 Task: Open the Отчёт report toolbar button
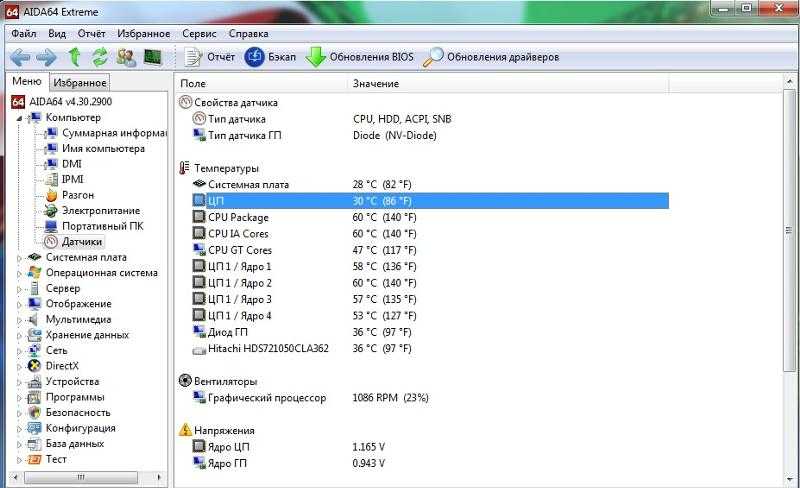point(210,57)
